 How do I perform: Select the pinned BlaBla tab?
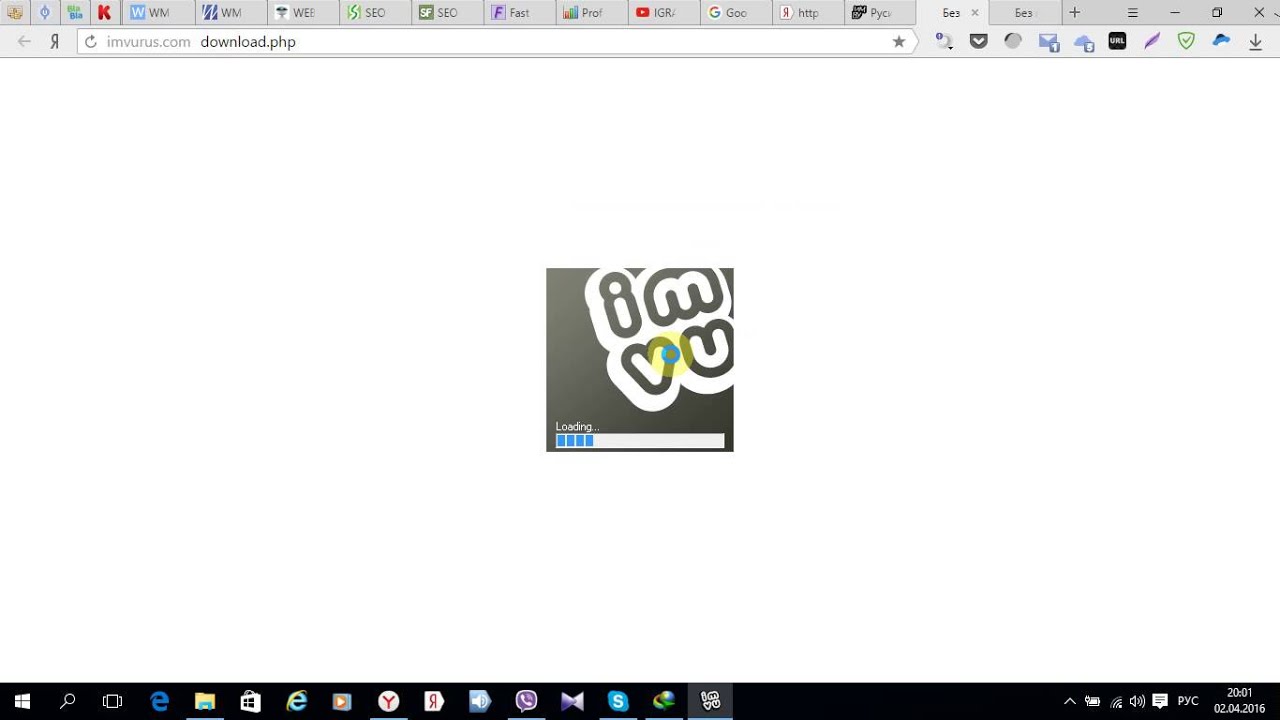(75, 13)
